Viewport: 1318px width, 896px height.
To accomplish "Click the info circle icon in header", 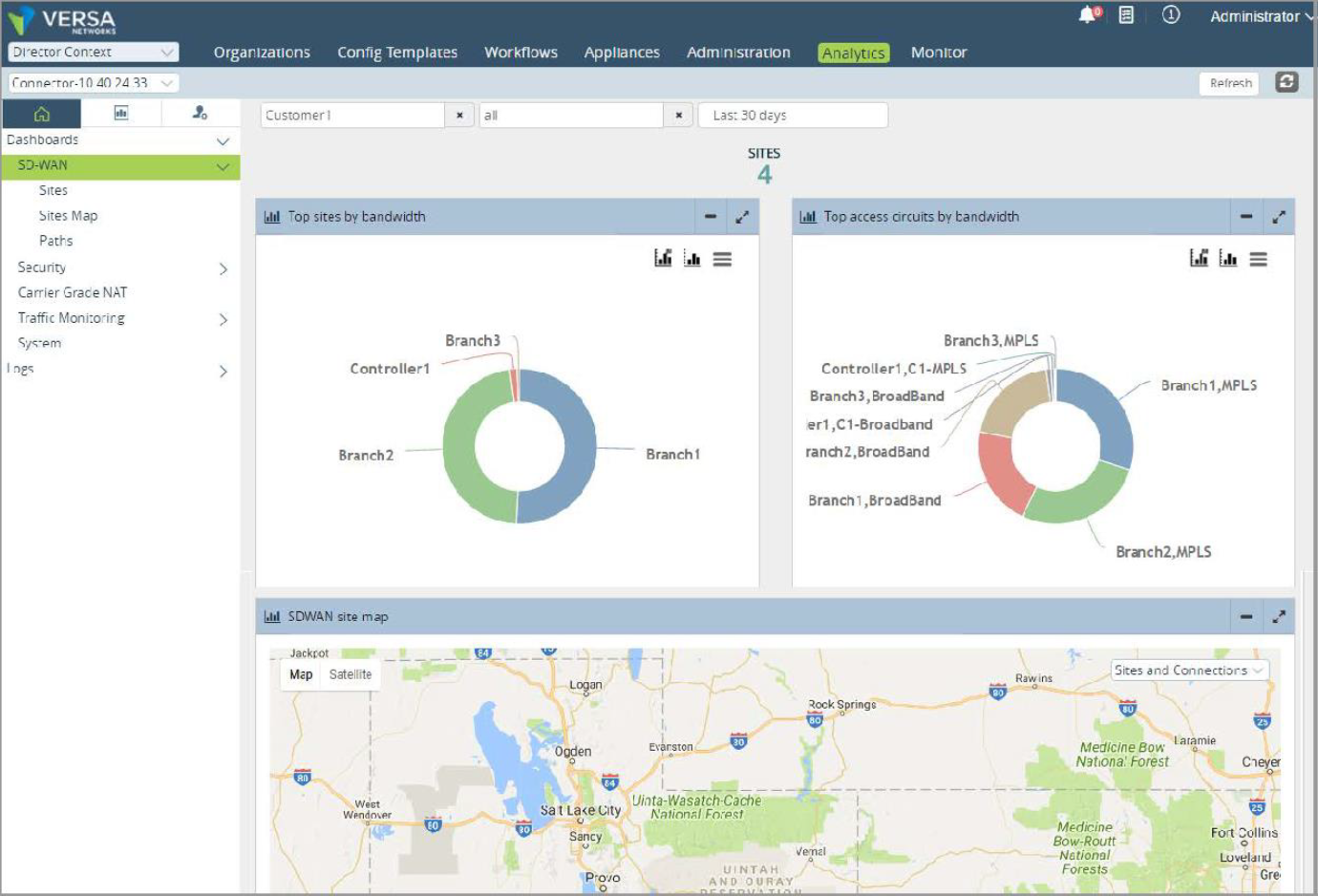I will [x=1171, y=15].
